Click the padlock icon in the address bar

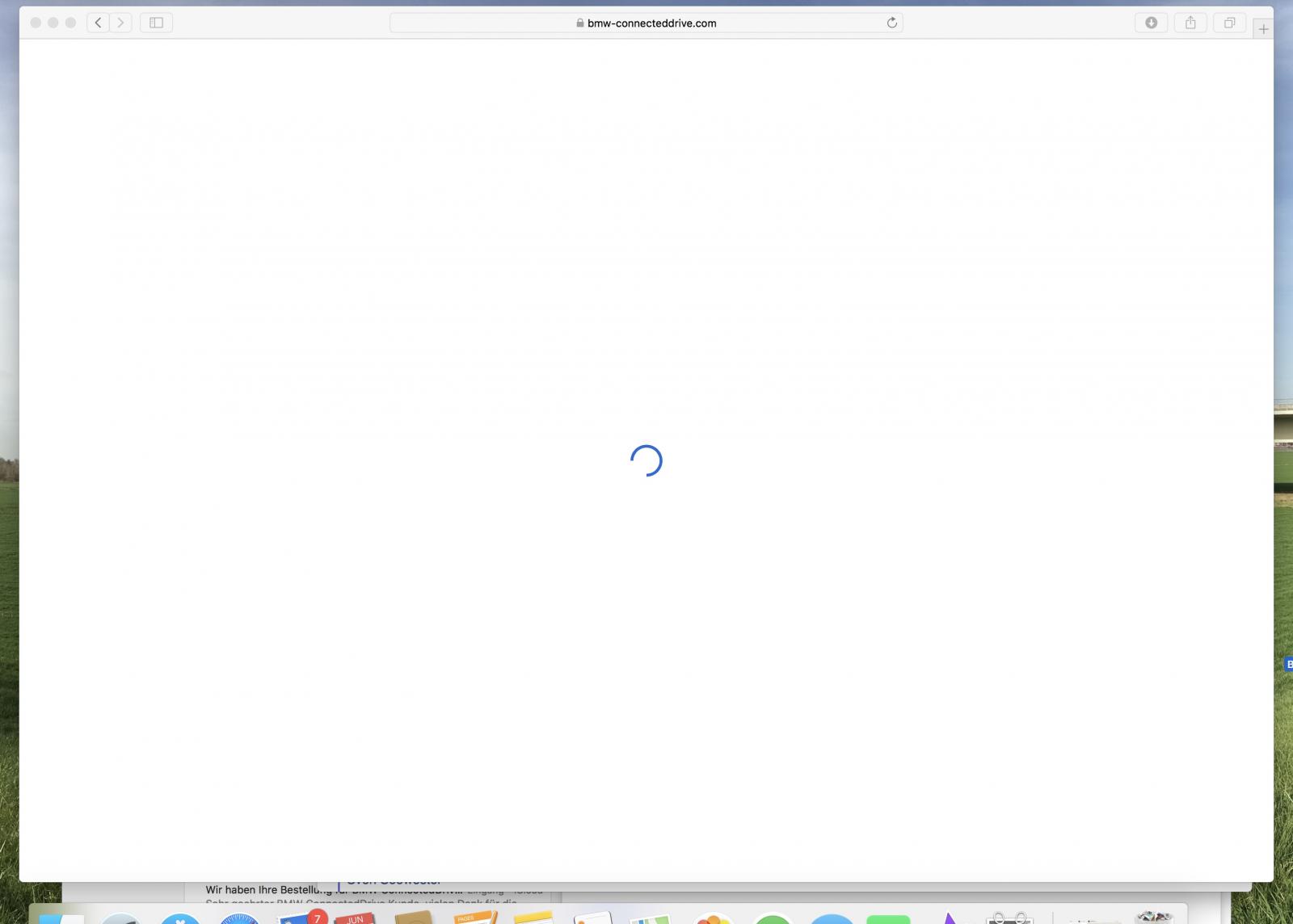[x=579, y=23]
